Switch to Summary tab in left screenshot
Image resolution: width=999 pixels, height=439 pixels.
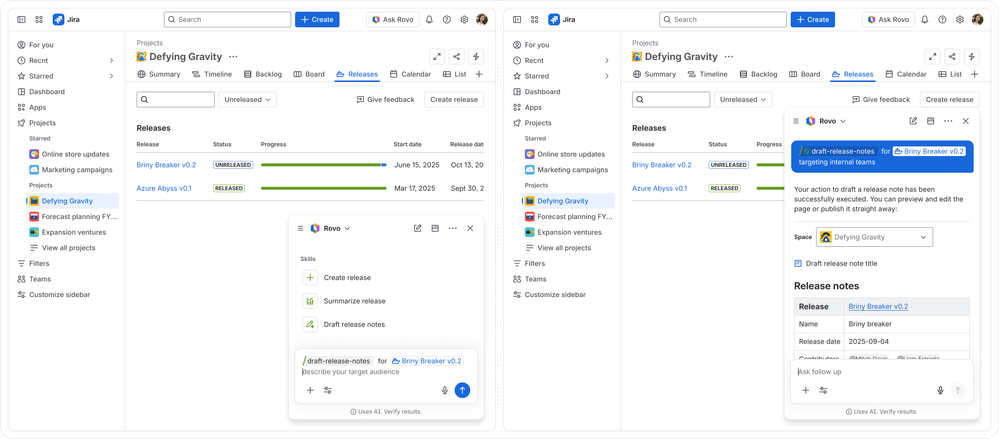159,75
